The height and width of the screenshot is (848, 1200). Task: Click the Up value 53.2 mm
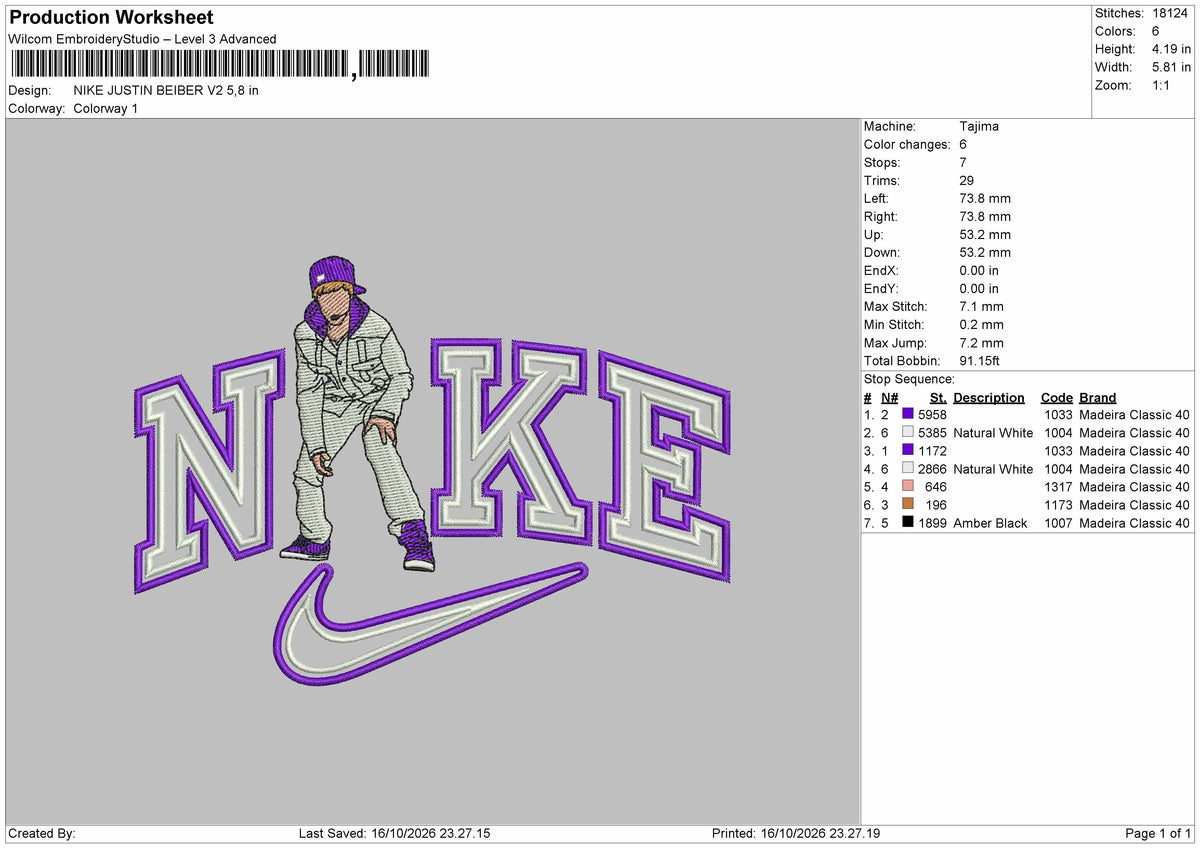tap(985, 234)
